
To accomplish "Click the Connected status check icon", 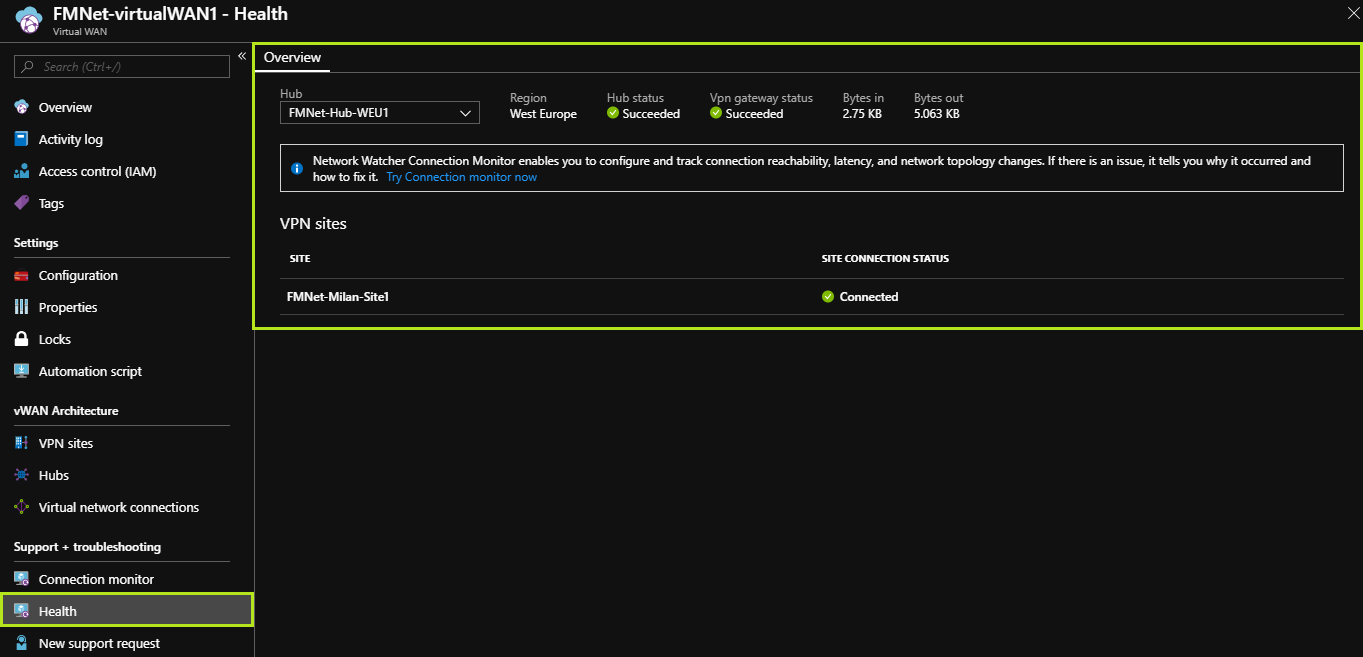I will click(x=828, y=297).
